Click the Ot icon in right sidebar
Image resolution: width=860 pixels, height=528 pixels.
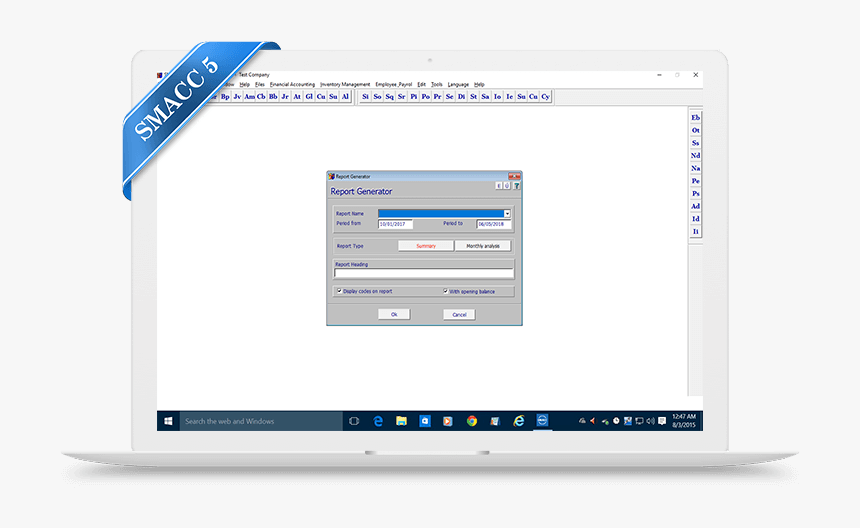tap(695, 130)
